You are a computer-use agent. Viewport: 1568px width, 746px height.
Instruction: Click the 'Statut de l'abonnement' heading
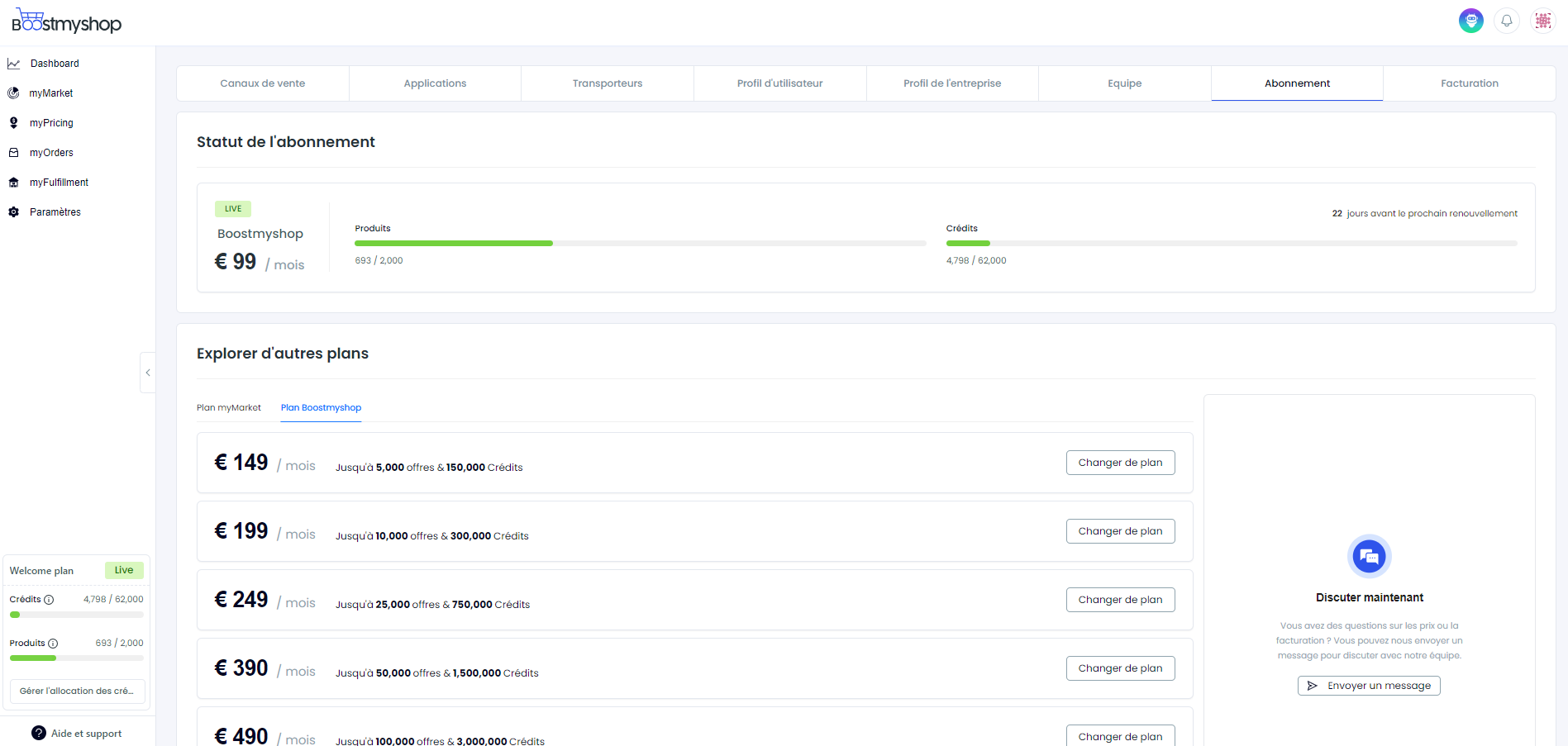click(286, 142)
